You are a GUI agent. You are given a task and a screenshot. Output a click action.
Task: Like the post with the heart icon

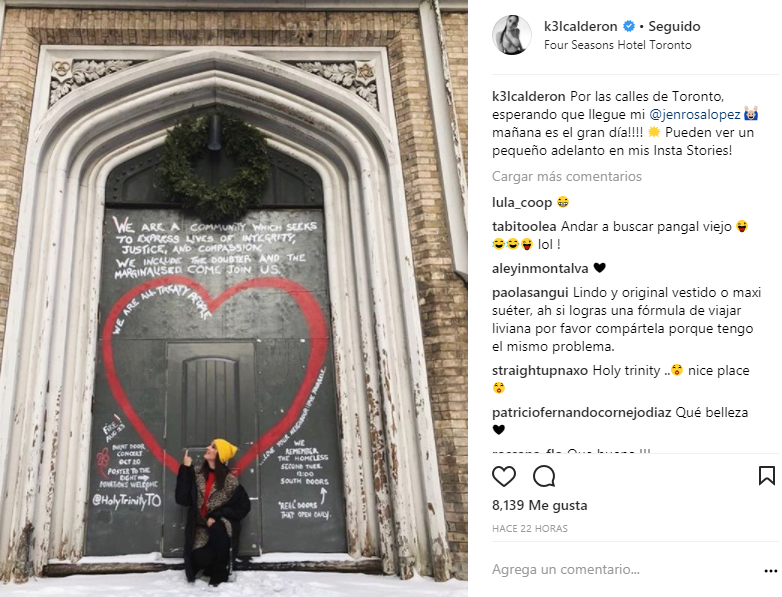(504, 476)
